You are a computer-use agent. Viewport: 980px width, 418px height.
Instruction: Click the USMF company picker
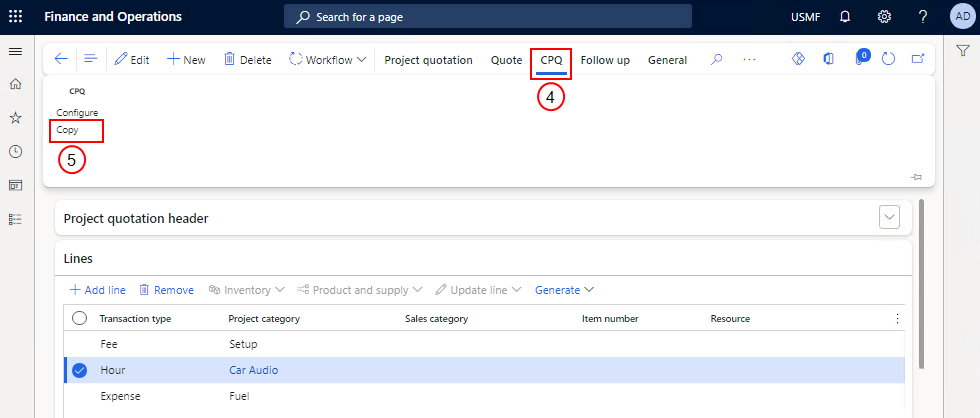805,17
